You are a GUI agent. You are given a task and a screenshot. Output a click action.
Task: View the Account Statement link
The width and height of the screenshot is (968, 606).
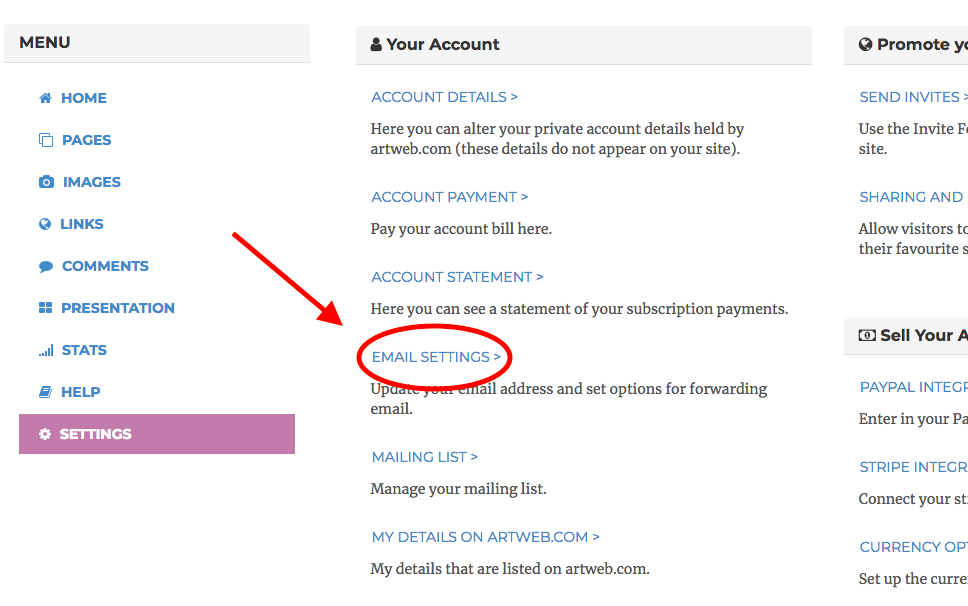(x=457, y=277)
